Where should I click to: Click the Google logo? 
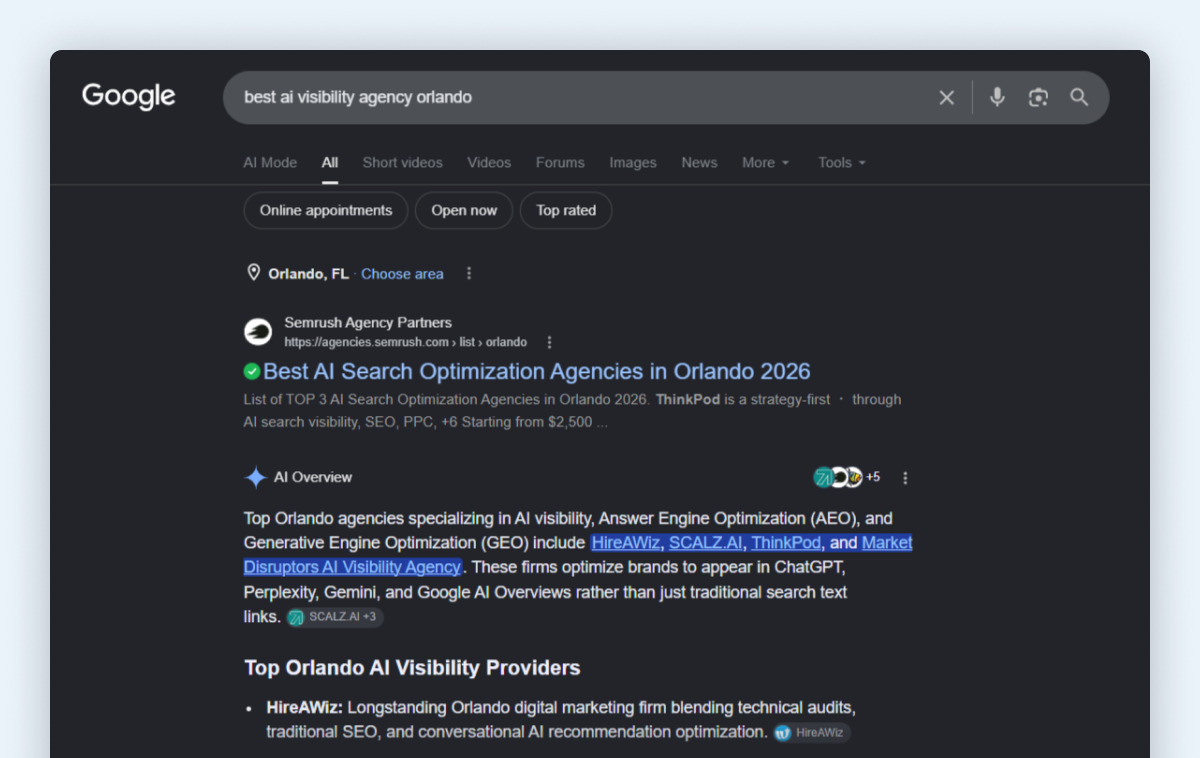click(128, 97)
